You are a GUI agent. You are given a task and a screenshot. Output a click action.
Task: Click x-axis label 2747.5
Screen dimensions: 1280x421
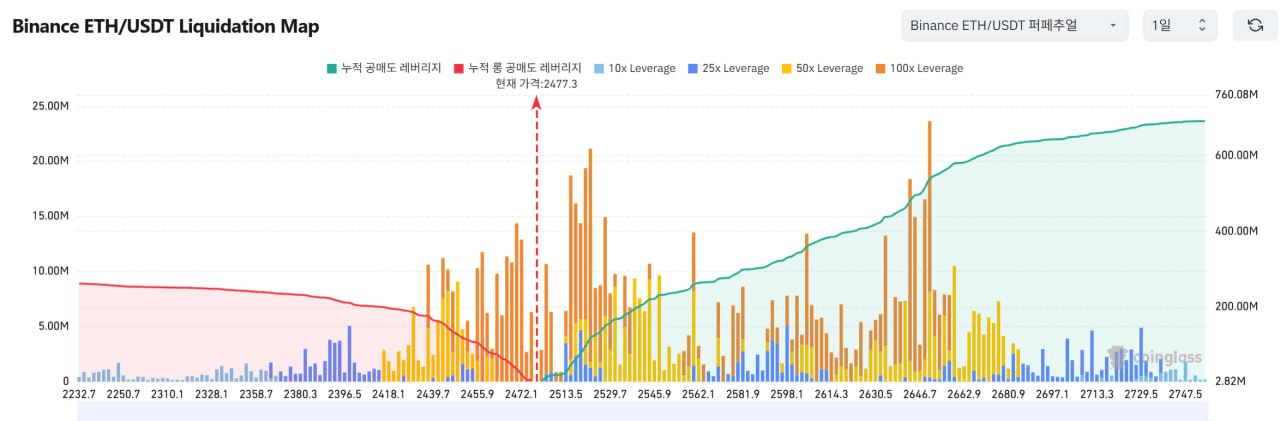pyautogui.click(x=1184, y=394)
